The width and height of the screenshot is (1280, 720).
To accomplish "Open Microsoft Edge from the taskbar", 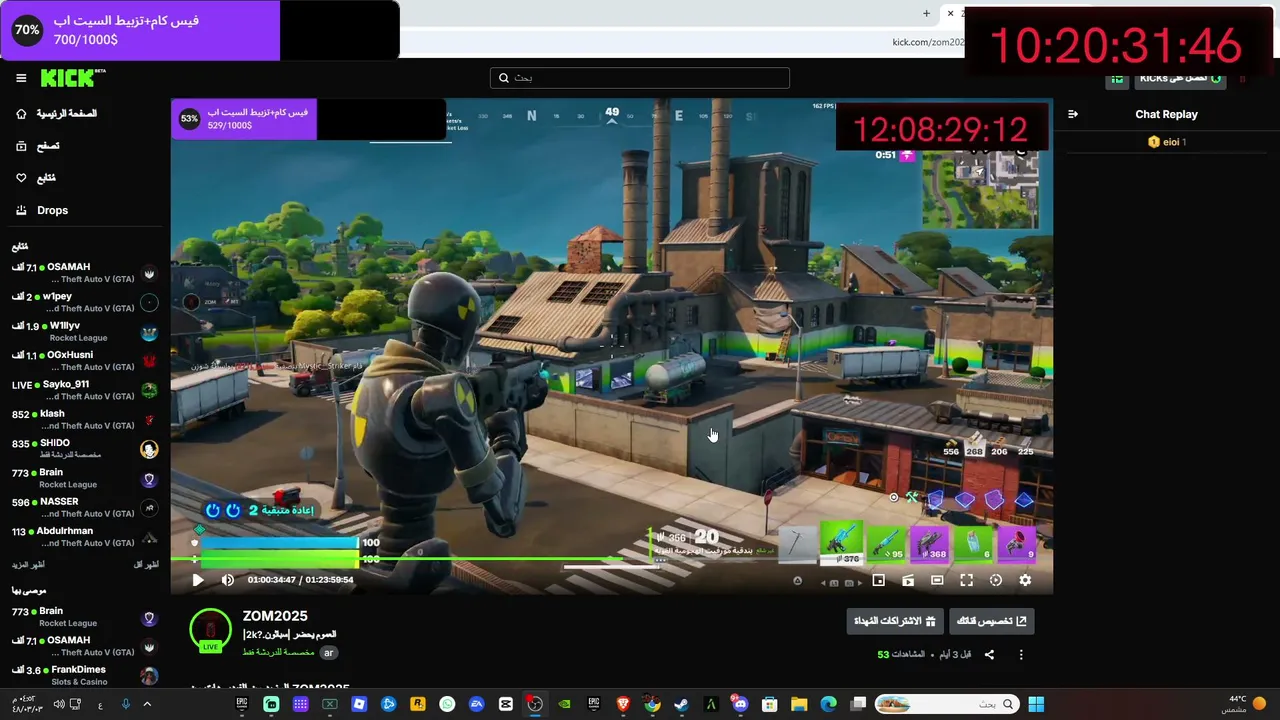I will coord(828,704).
